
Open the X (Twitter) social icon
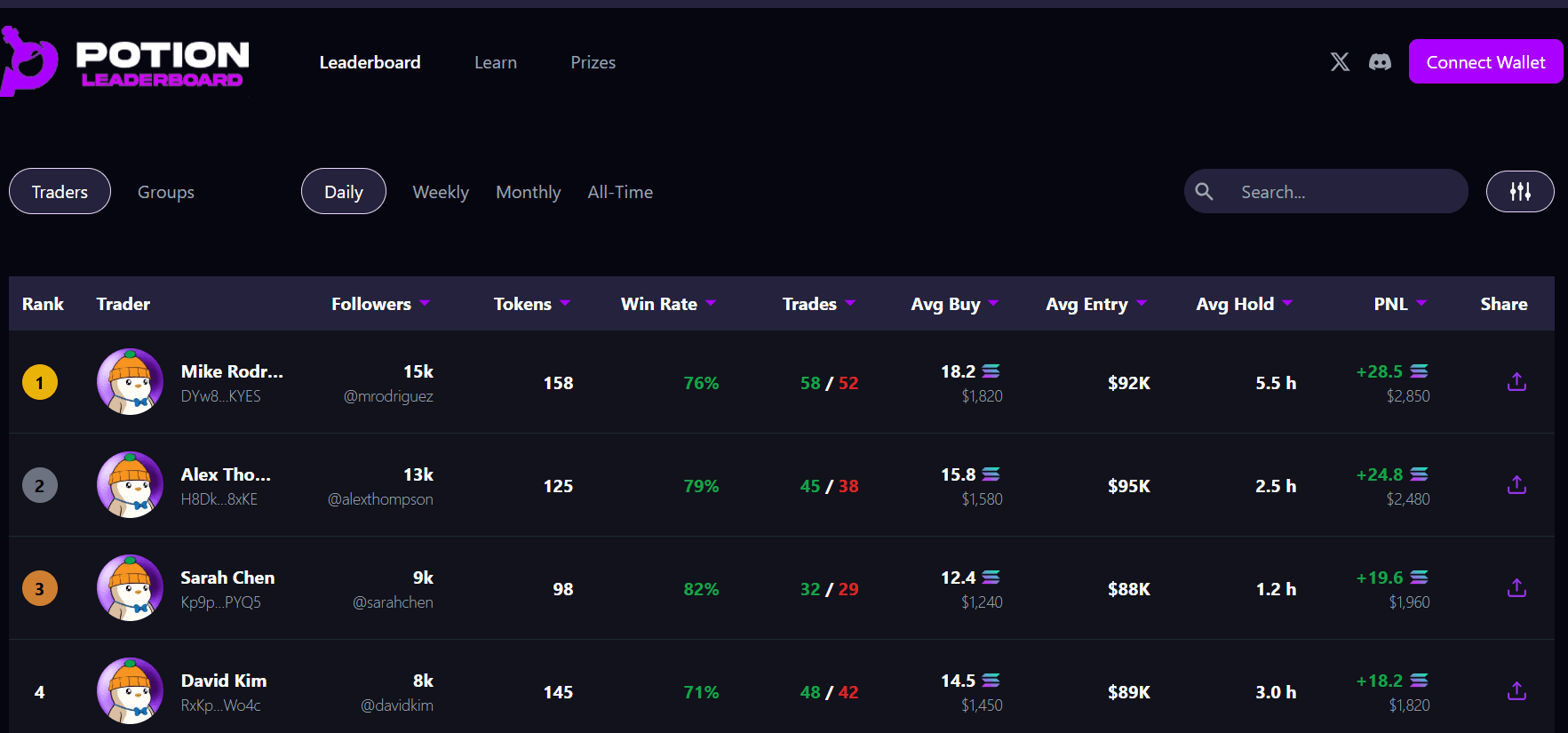coord(1340,61)
